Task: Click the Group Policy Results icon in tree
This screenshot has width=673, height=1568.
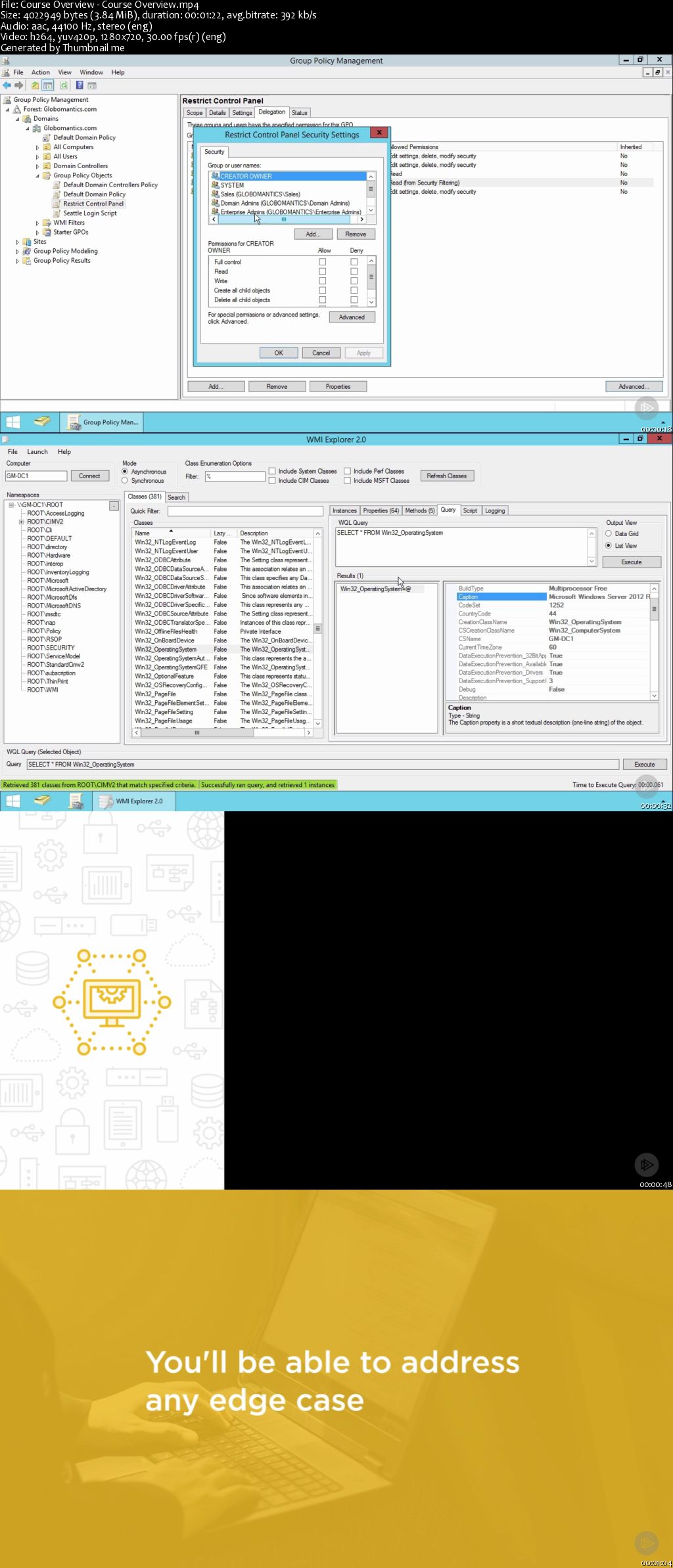Action: click(27, 261)
